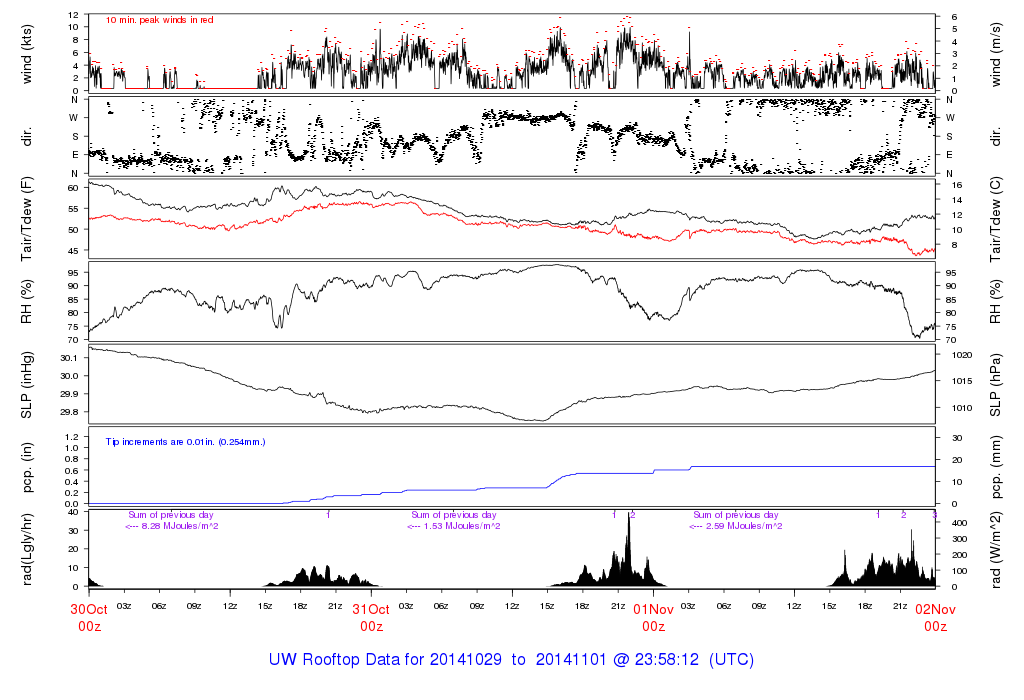Image resolution: width=1024 pixels, height=700 pixels.
Task: Select the 'rad (W/m^2)' axis label
Action: click(995, 550)
